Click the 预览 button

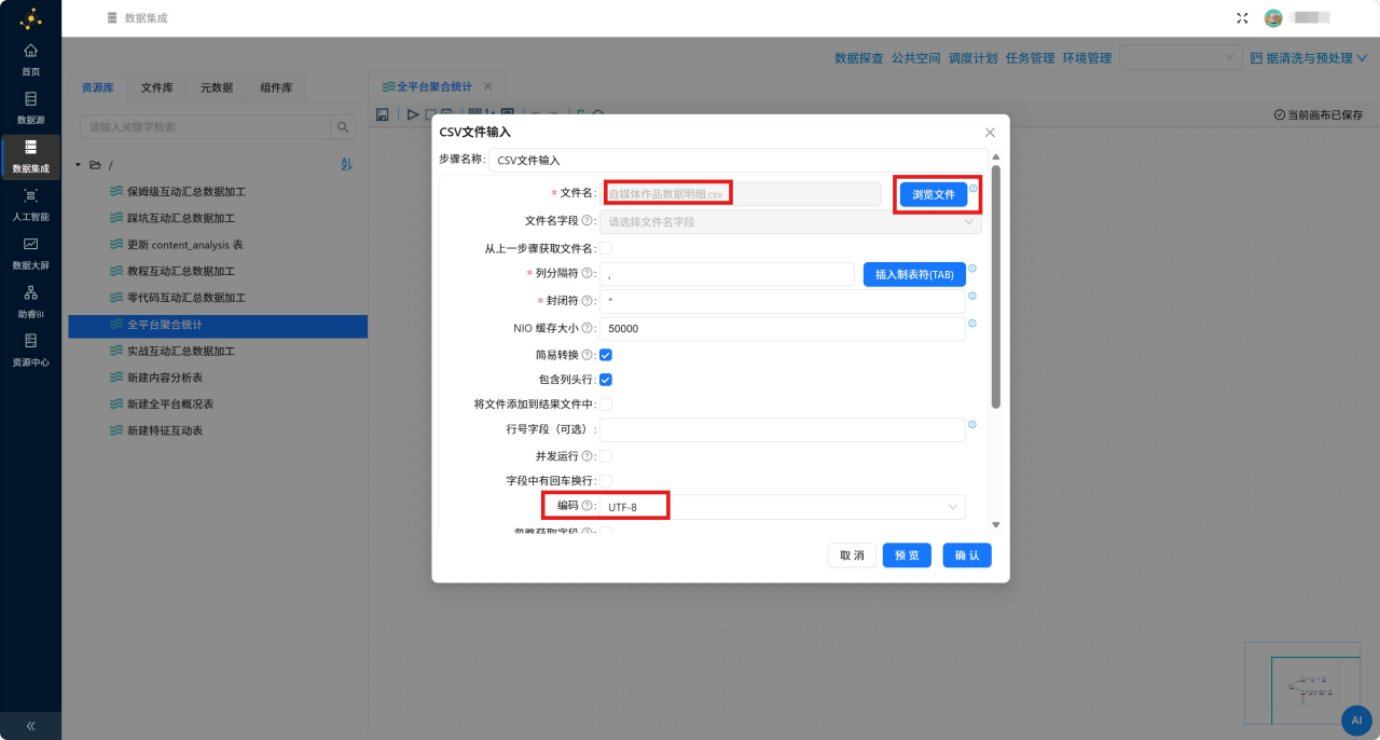coord(907,556)
